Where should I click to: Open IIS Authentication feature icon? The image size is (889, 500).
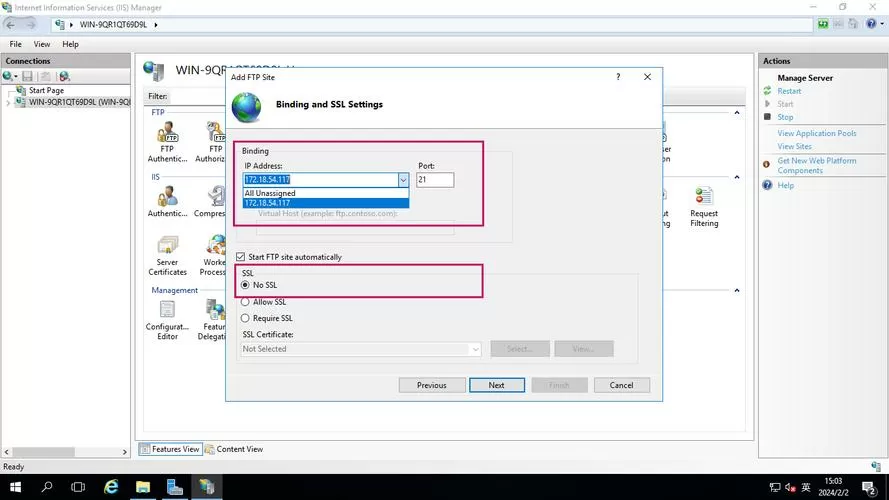[167, 202]
